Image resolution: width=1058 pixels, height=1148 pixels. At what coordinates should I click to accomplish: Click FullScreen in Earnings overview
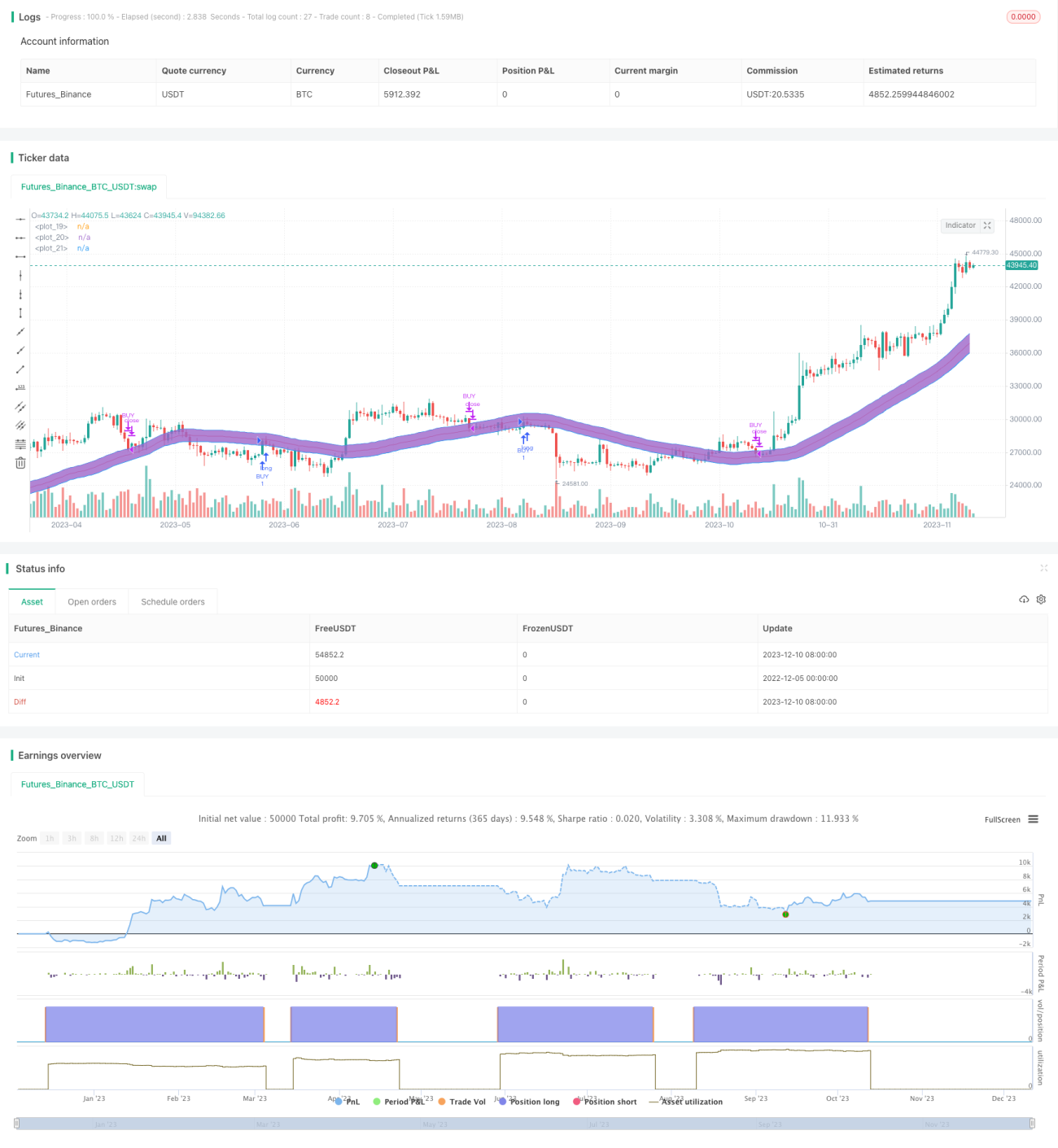point(1002,819)
